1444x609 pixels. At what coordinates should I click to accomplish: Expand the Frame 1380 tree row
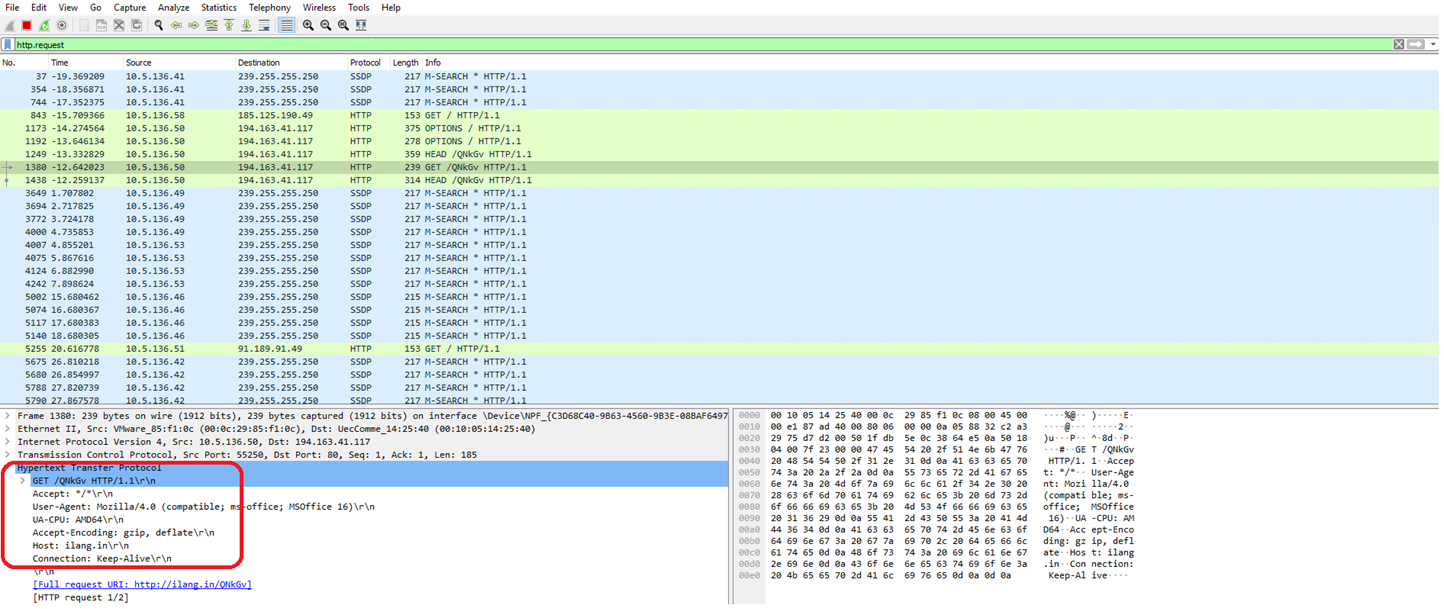(9, 416)
